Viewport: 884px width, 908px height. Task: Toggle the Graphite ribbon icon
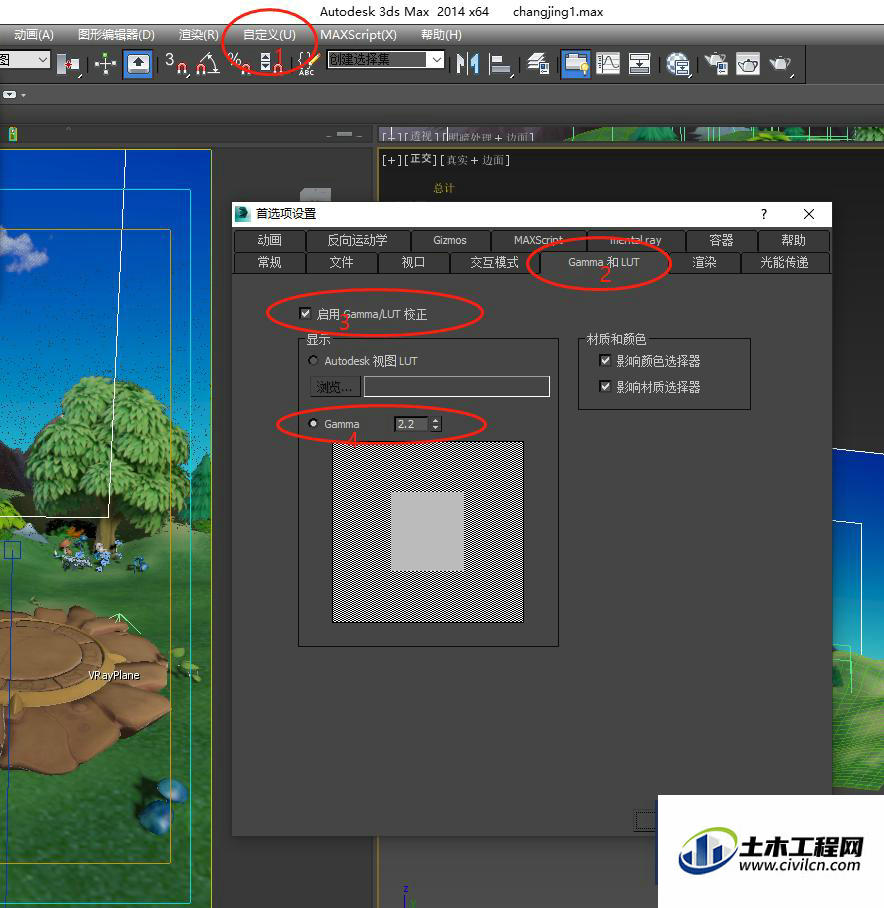click(x=575, y=64)
